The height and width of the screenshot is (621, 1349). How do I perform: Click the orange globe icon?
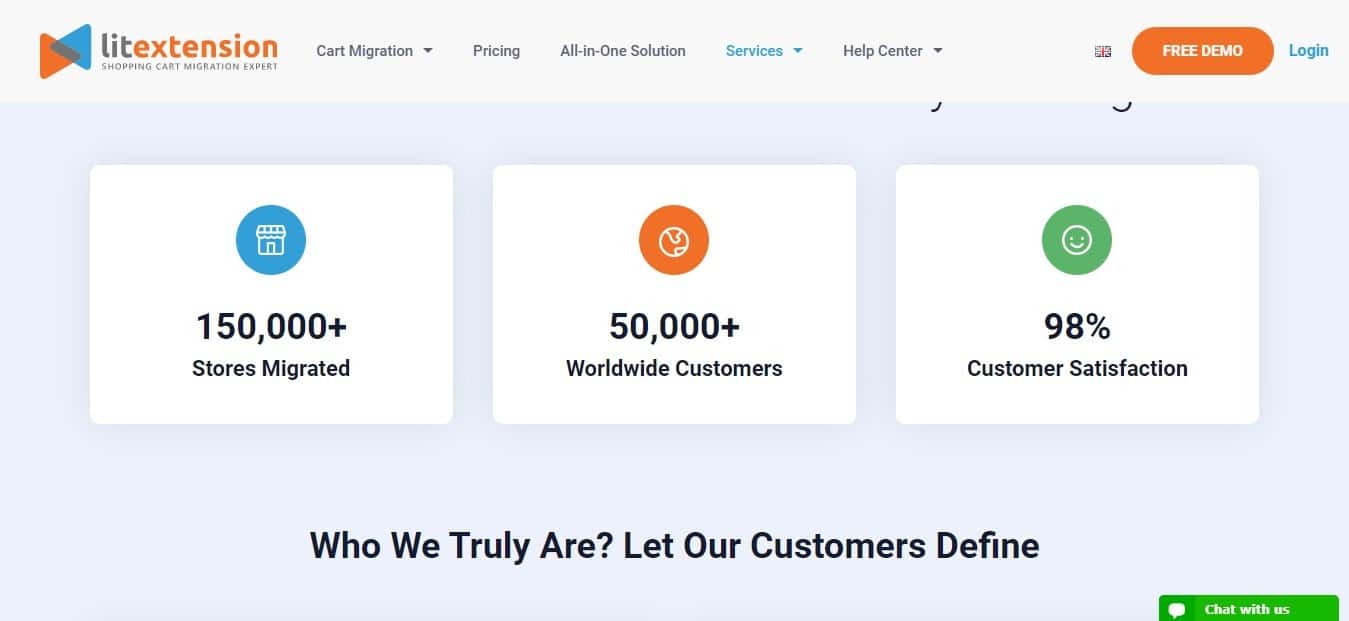pyautogui.click(x=674, y=240)
